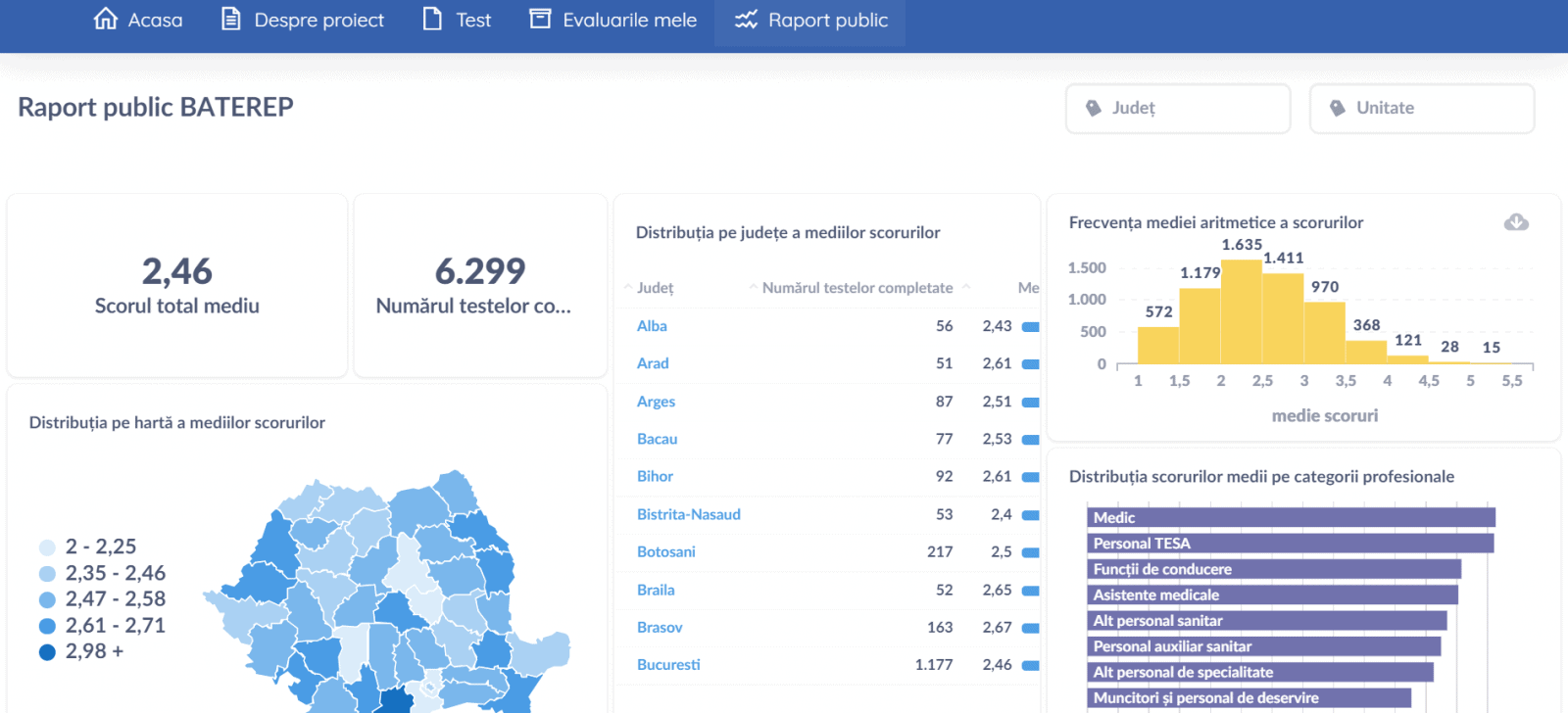Click the Braila average score 2,65
Screen dimensions: 1568x713
point(997,590)
